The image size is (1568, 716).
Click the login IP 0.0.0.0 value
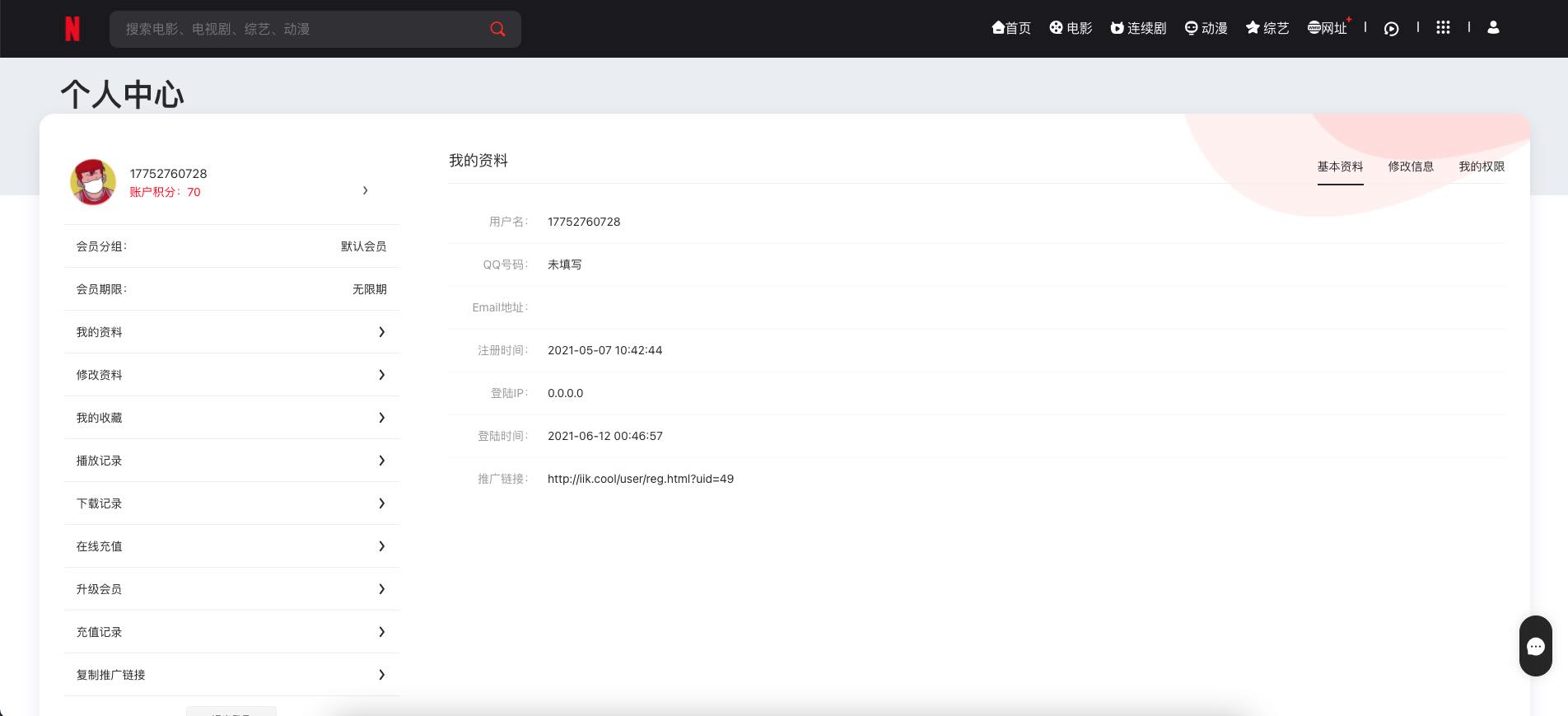[x=565, y=393]
